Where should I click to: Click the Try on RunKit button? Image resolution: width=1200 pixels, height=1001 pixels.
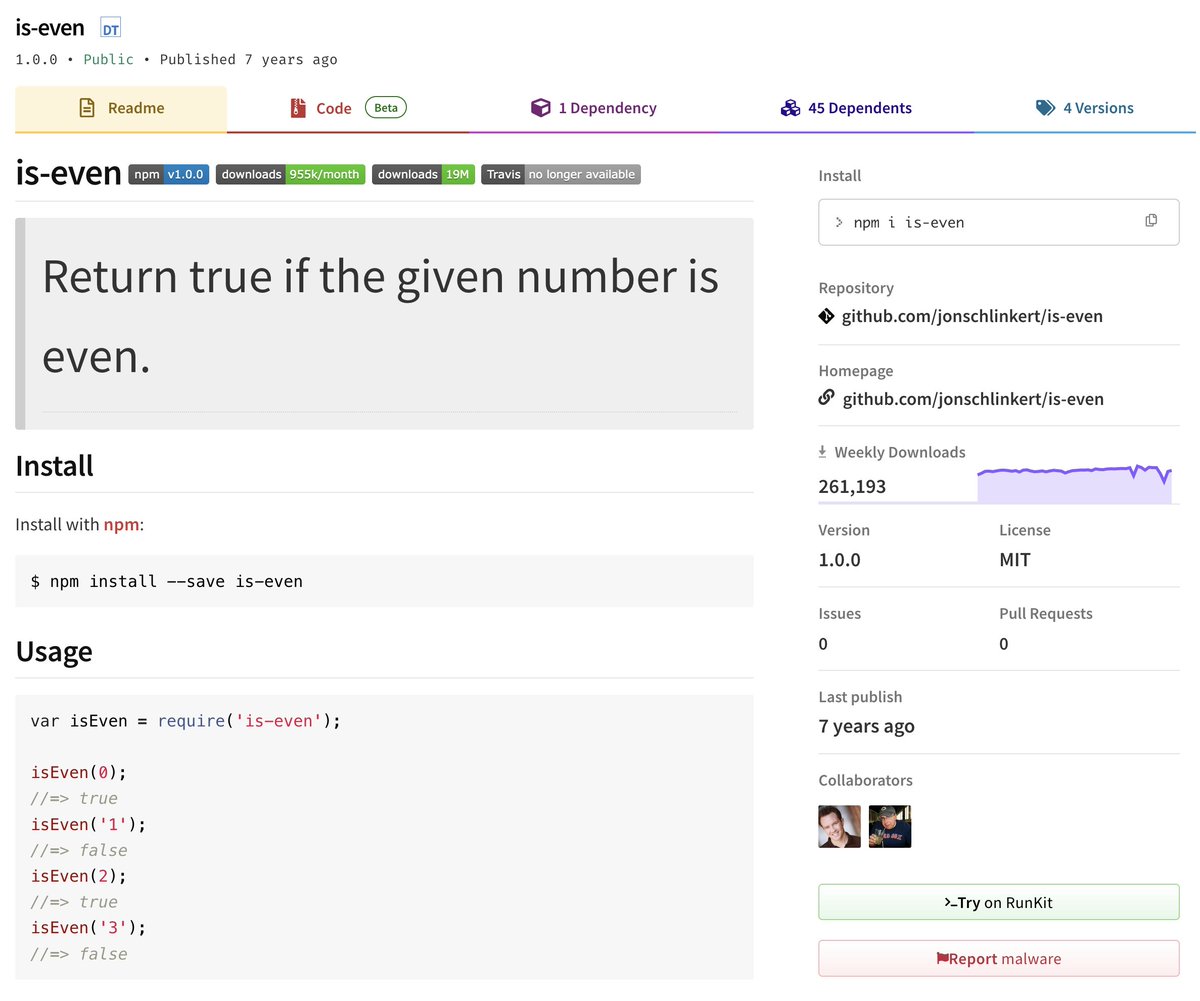(x=998, y=902)
